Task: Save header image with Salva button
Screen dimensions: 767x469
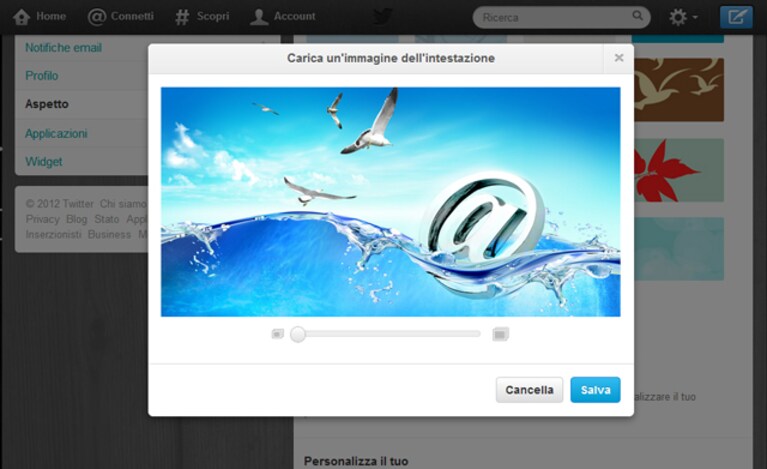Action: coord(595,390)
